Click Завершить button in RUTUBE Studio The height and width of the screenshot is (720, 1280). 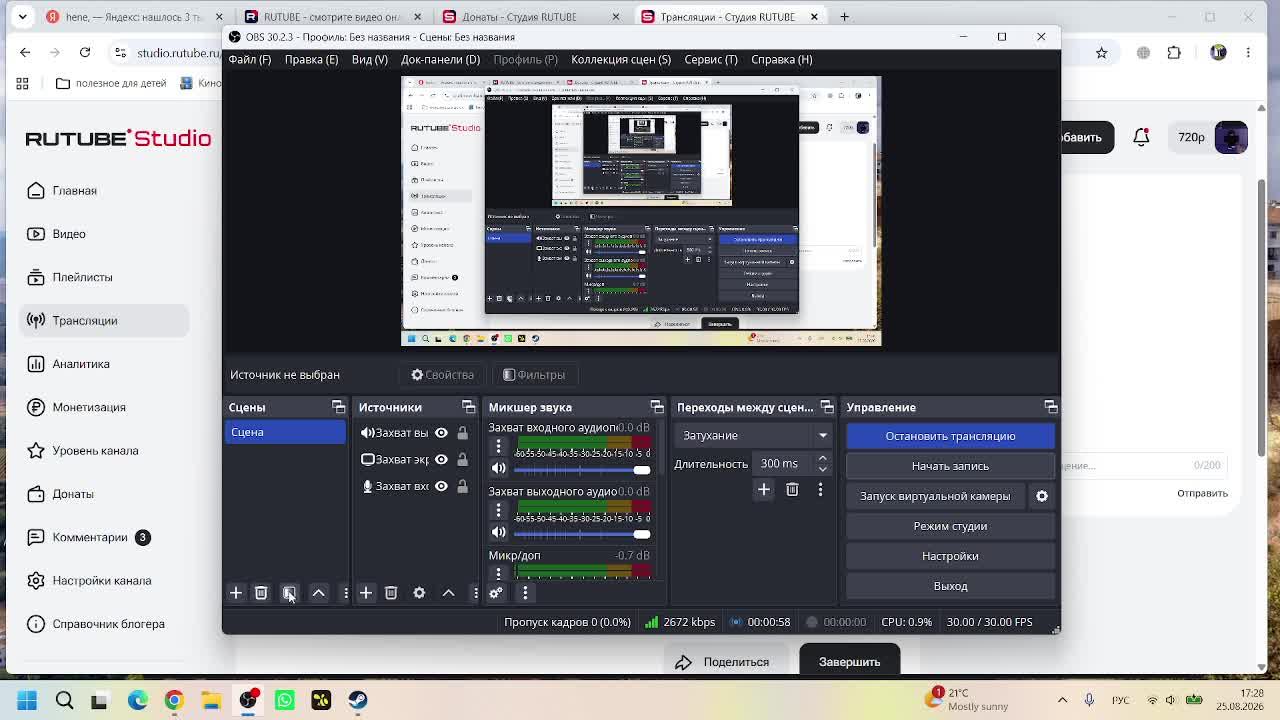[x=850, y=661]
